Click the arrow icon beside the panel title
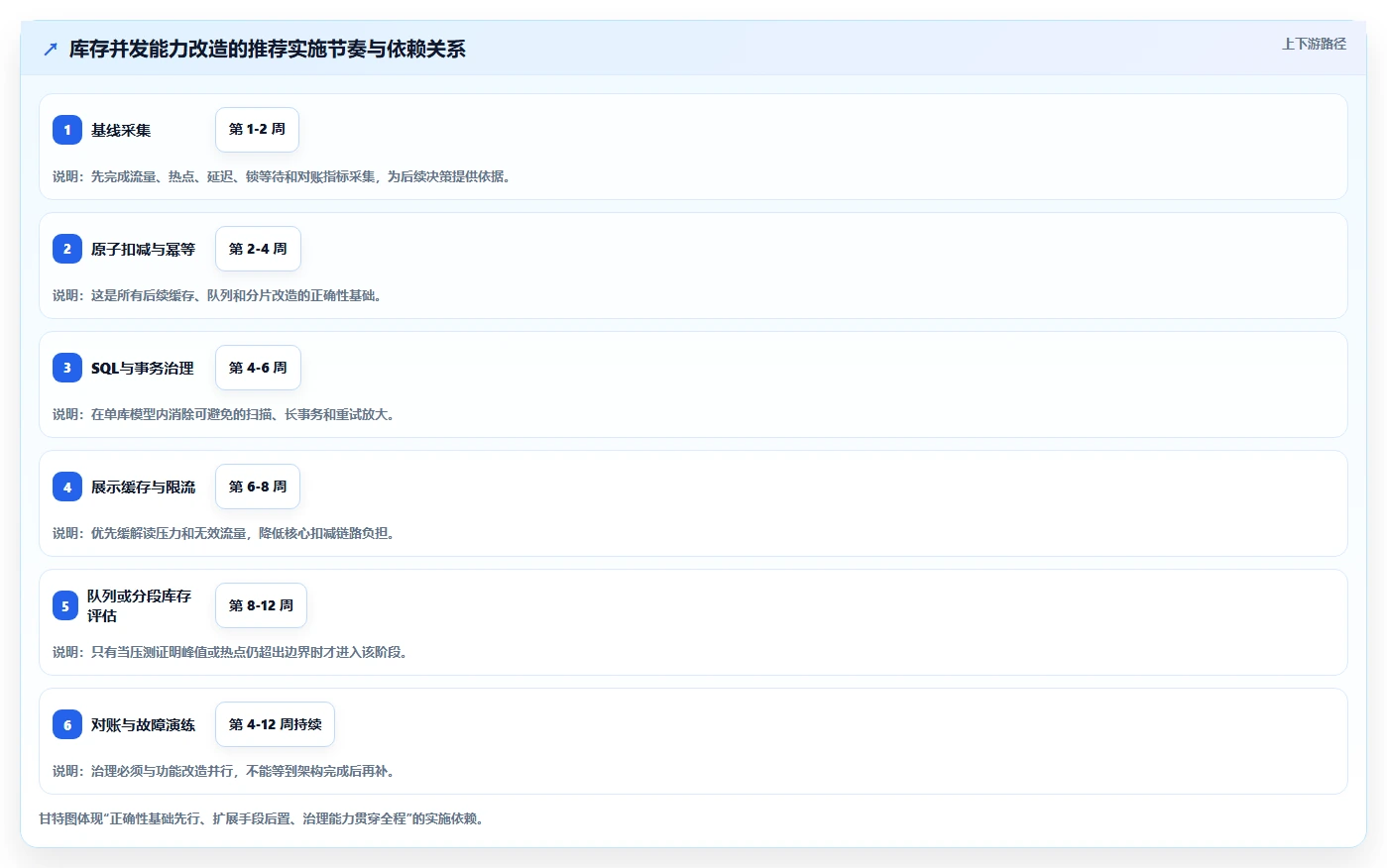Screen dimensions: 1387x868 click(51, 50)
